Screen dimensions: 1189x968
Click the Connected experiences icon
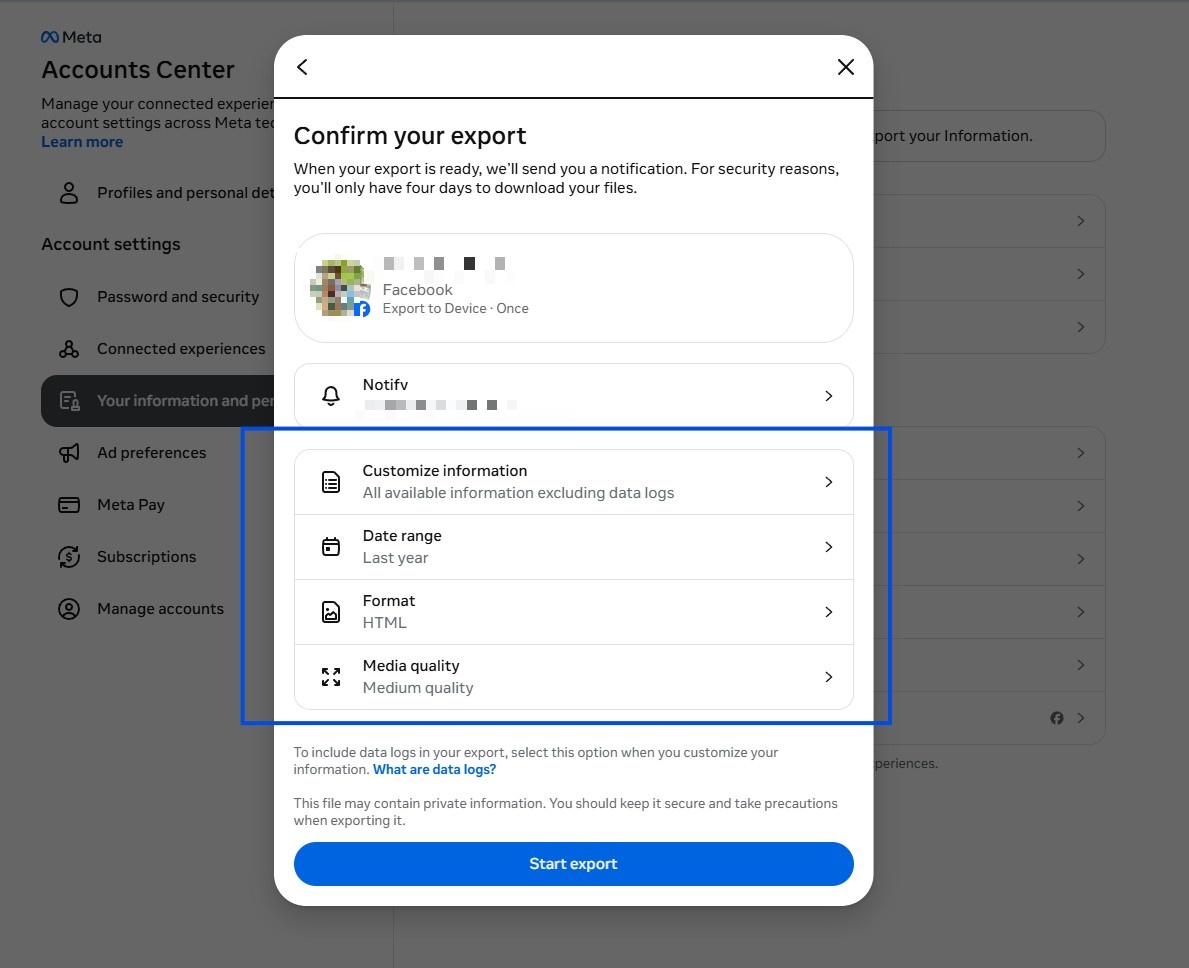point(69,349)
